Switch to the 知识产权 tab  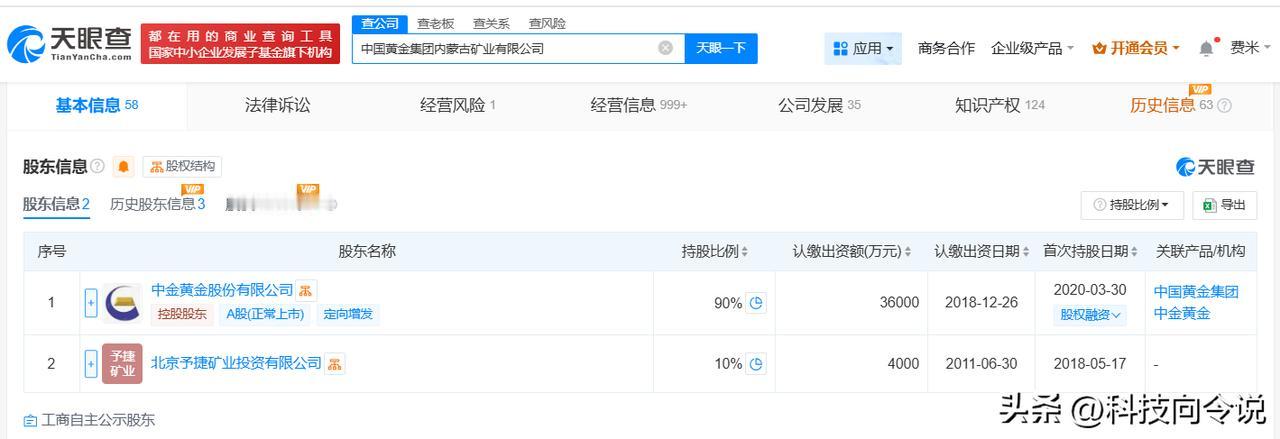click(999, 105)
